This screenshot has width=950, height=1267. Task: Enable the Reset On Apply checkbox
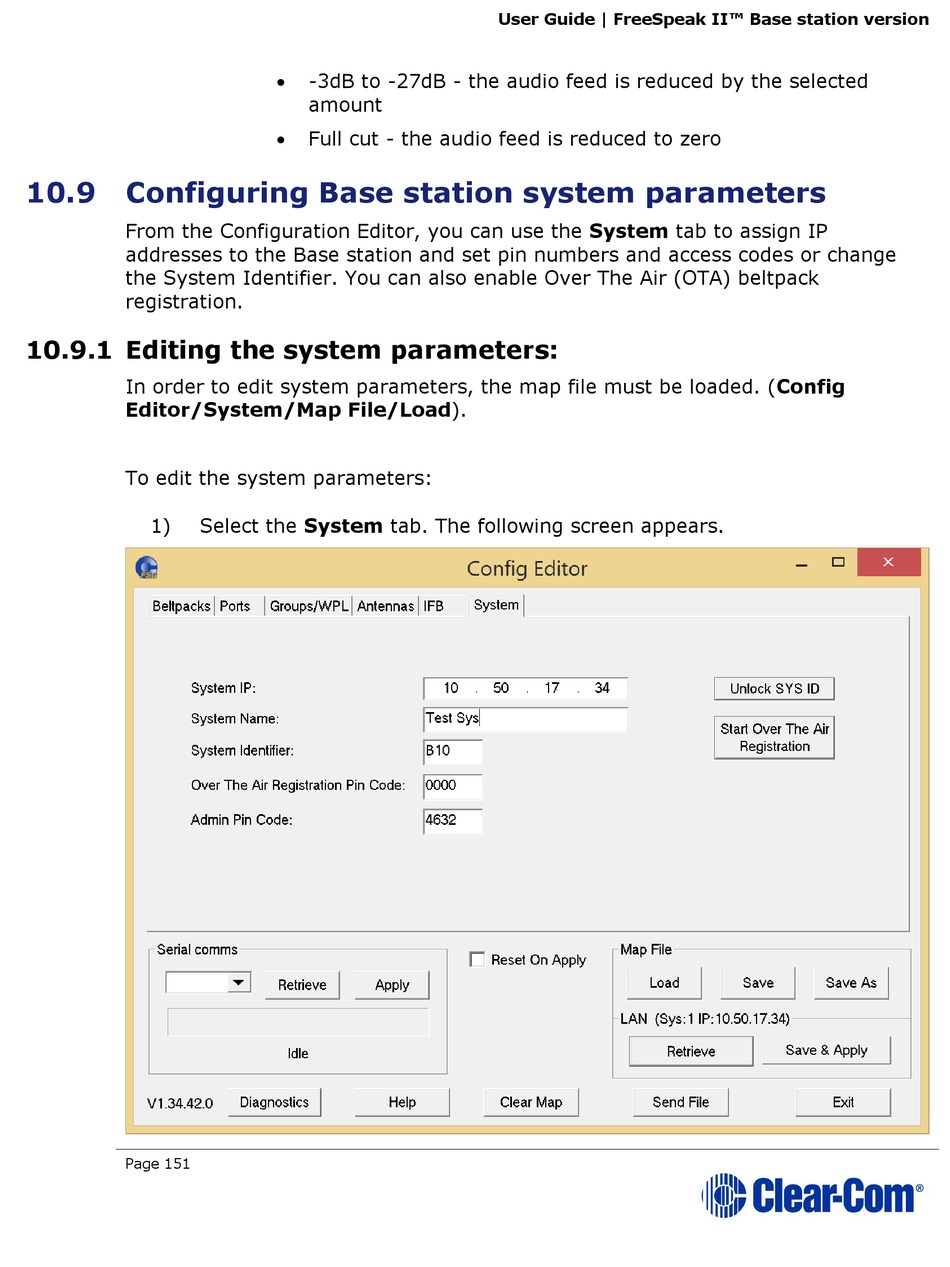[x=477, y=959]
